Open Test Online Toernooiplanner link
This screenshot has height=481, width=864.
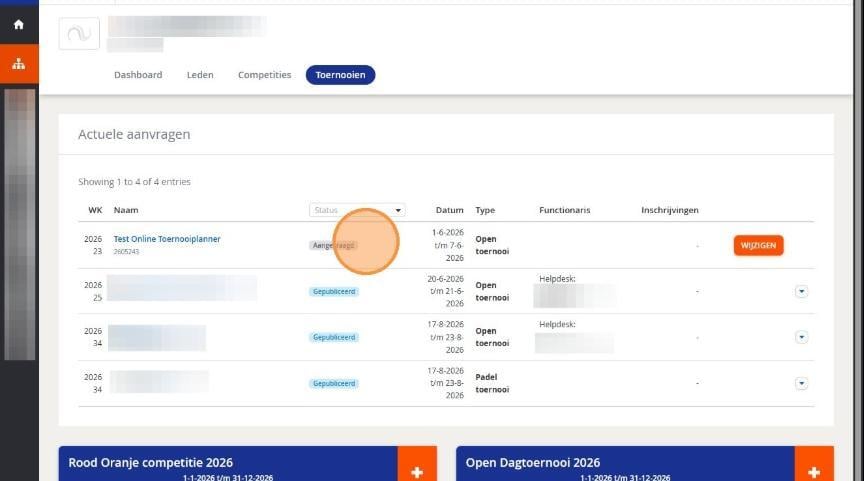[x=167, y=239]
